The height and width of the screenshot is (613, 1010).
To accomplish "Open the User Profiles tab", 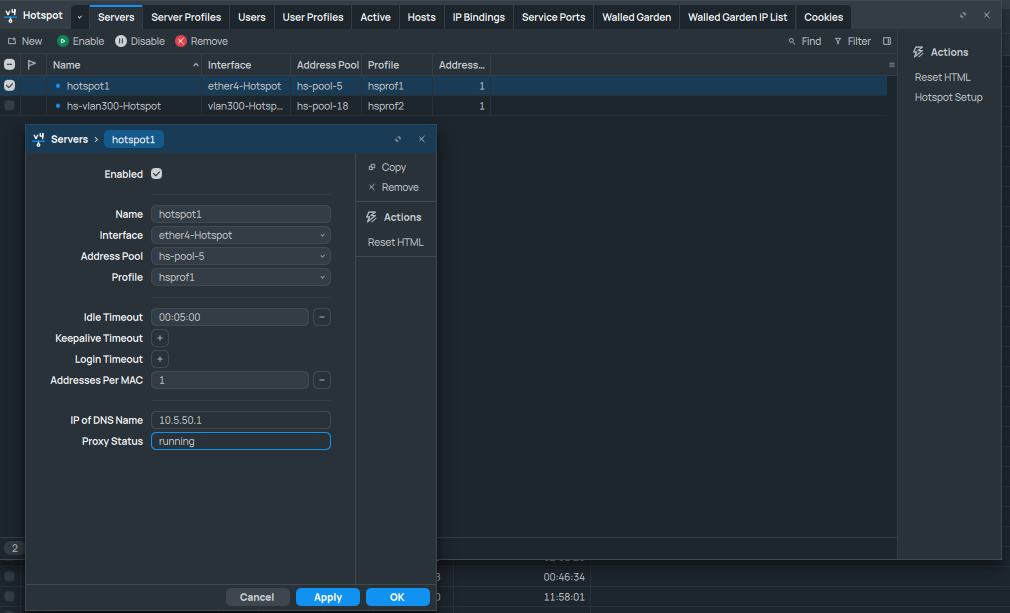I will tap(313, 17).
